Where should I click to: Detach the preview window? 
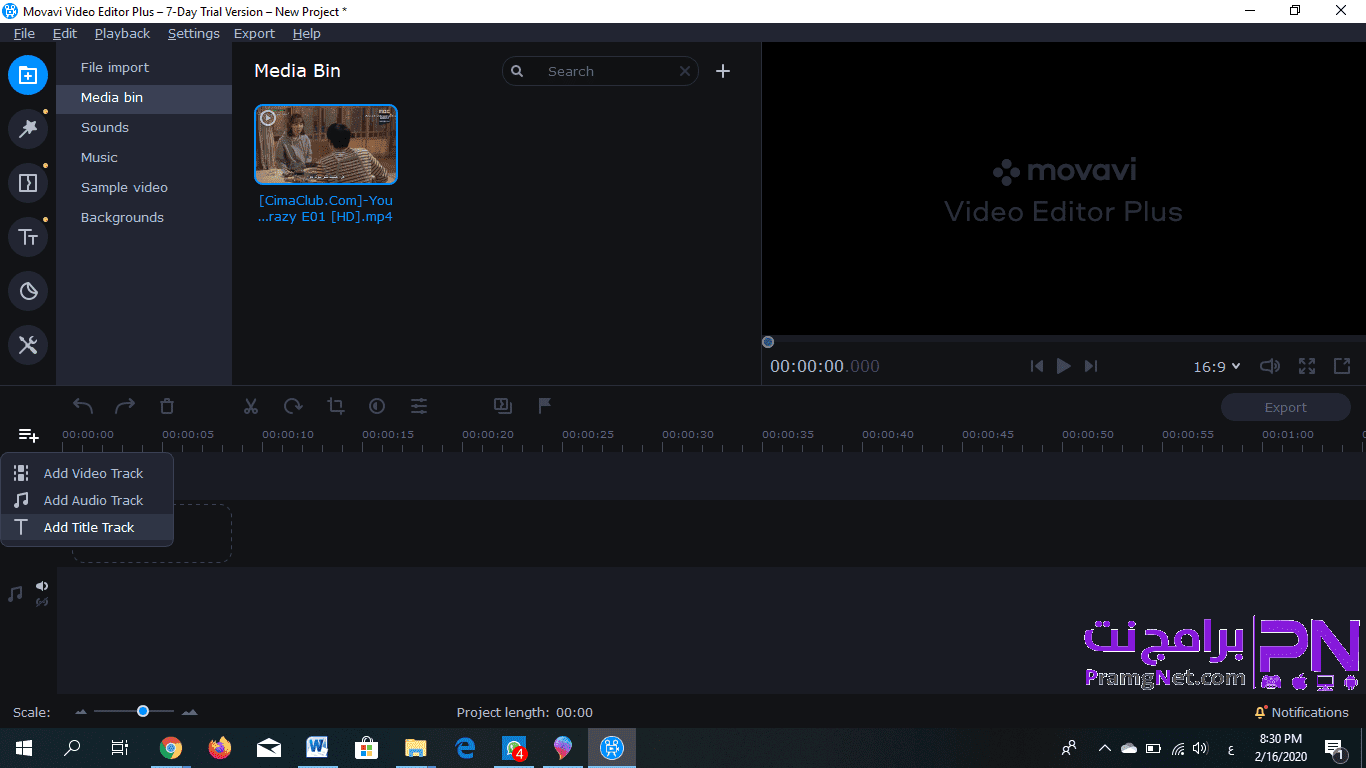(x=1343, y=366)
